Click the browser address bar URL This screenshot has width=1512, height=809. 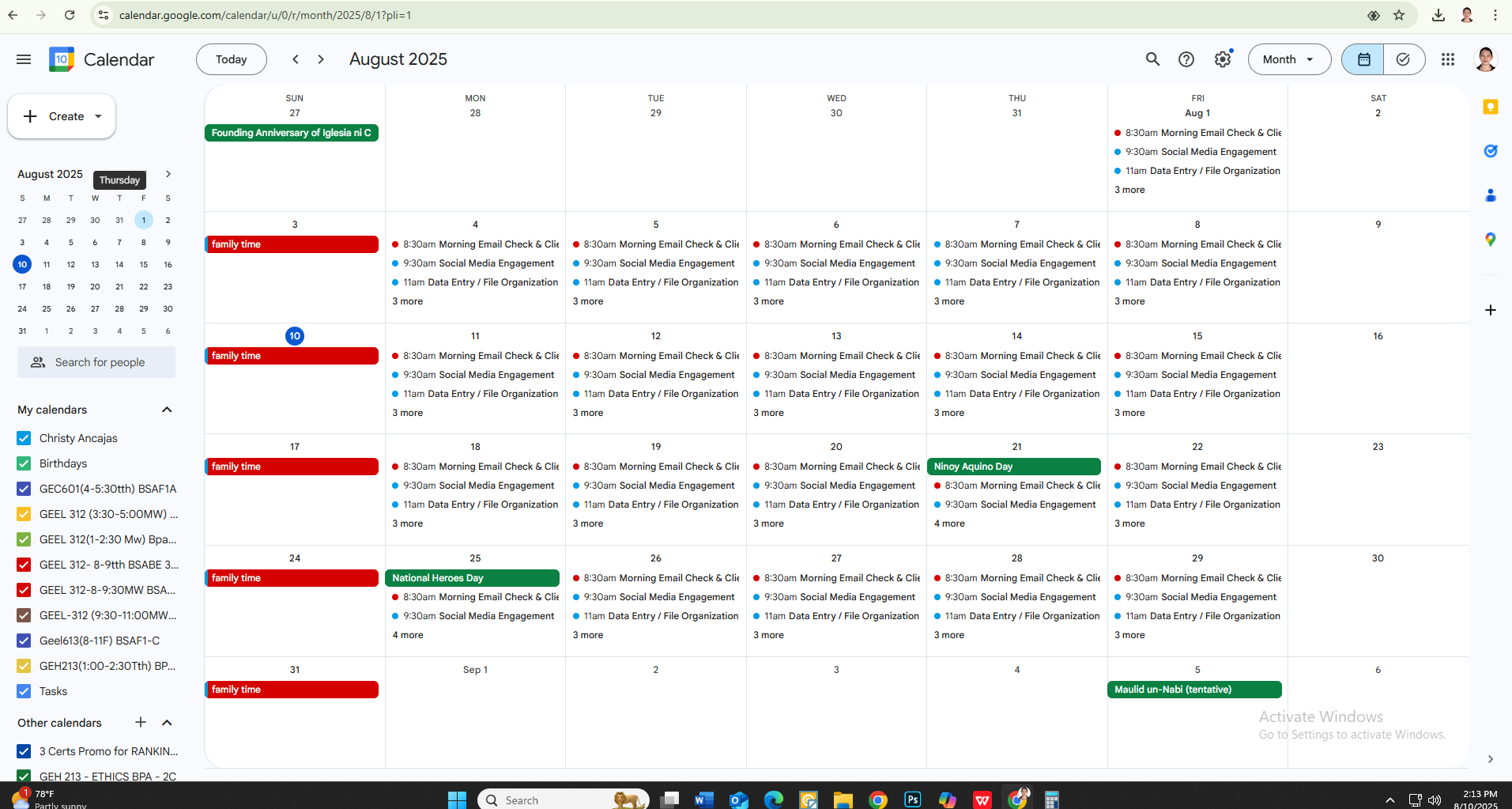[x=265, y=15]
